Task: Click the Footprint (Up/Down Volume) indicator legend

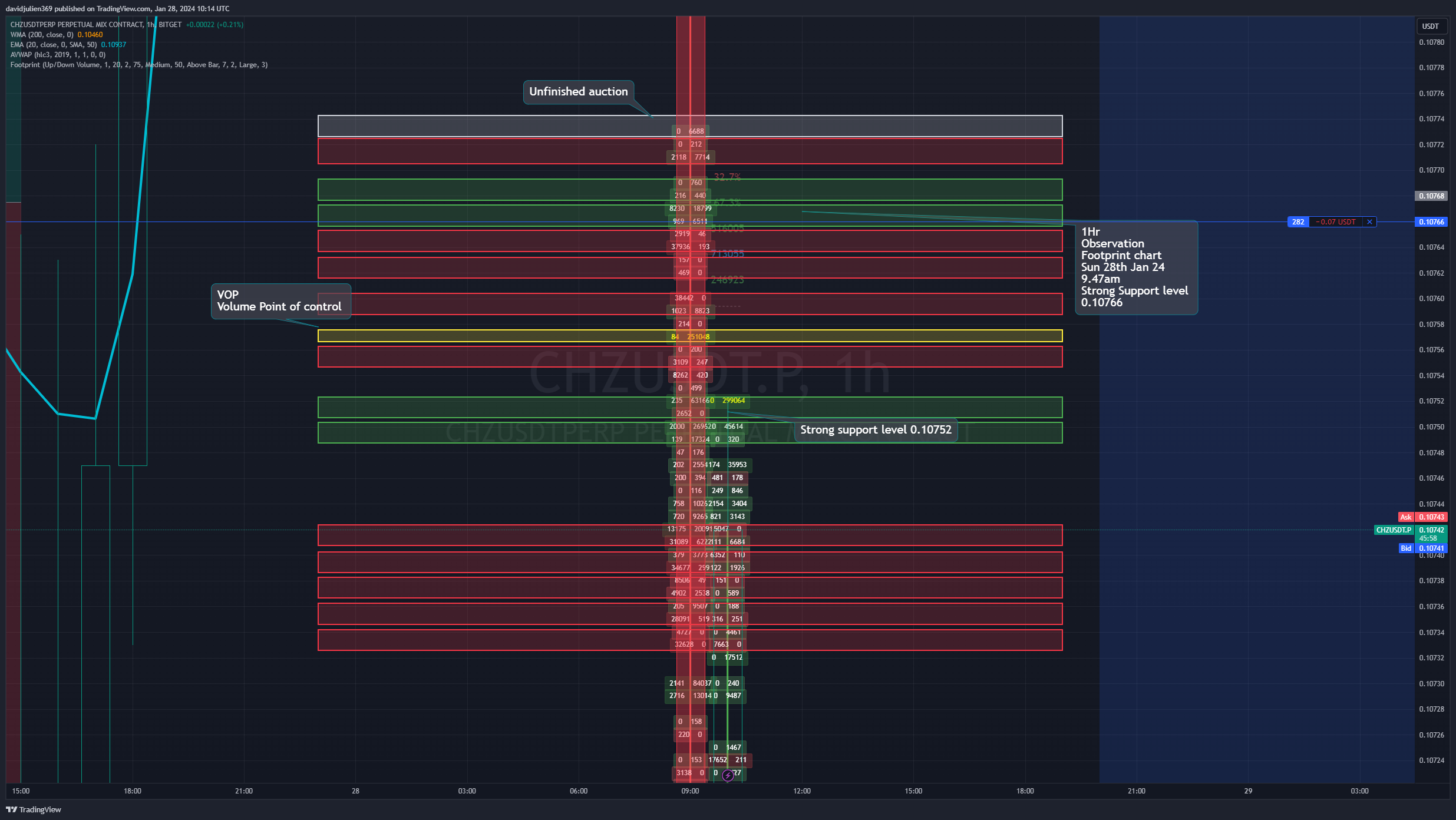Action: pyautogui.click(x=138, y=65)
